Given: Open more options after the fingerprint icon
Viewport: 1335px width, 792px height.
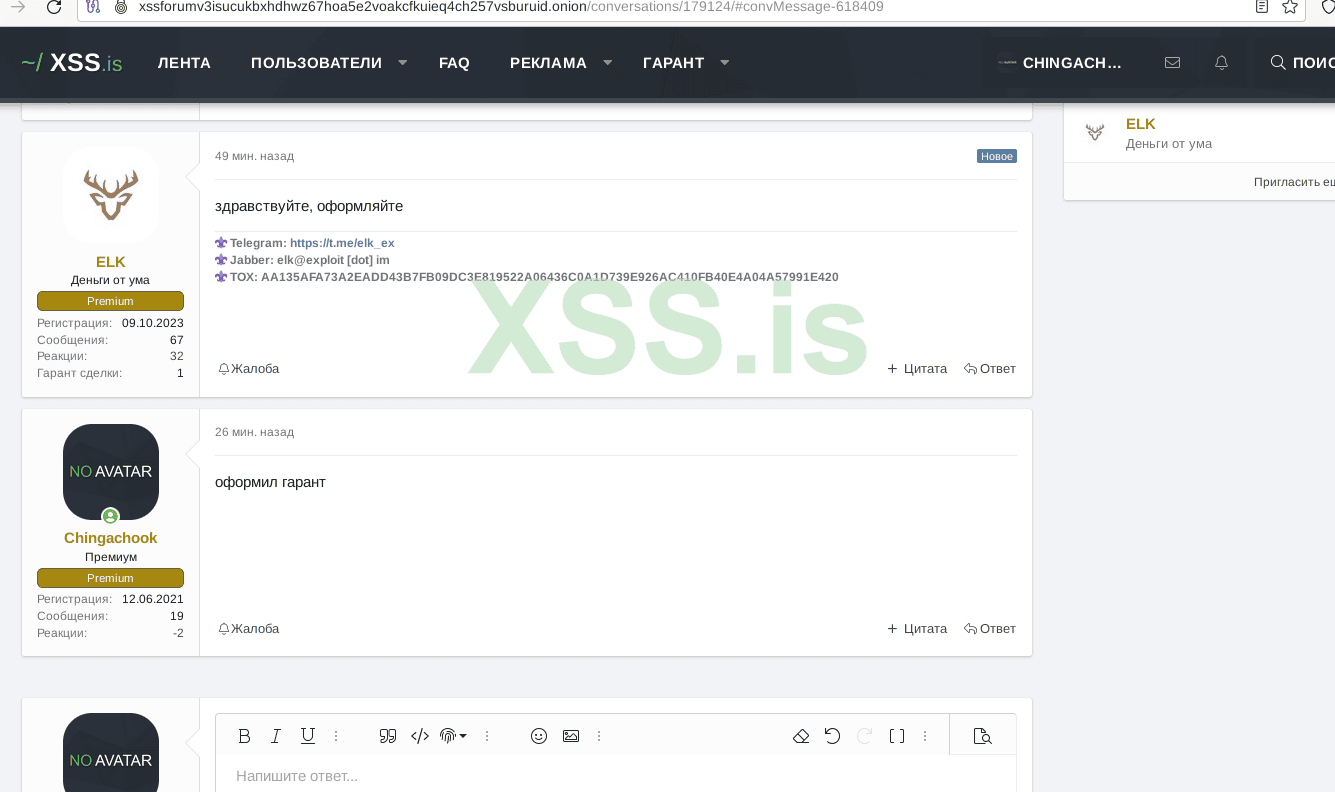Looking at the screenshot, I should pyautogui.click(x=487, y=736).
